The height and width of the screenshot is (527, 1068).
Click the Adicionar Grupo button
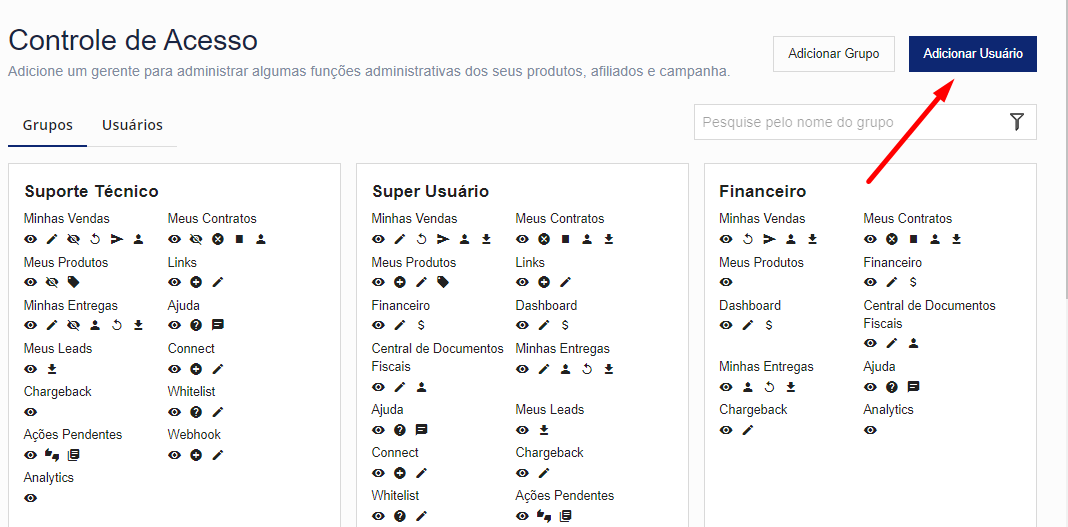833,54
